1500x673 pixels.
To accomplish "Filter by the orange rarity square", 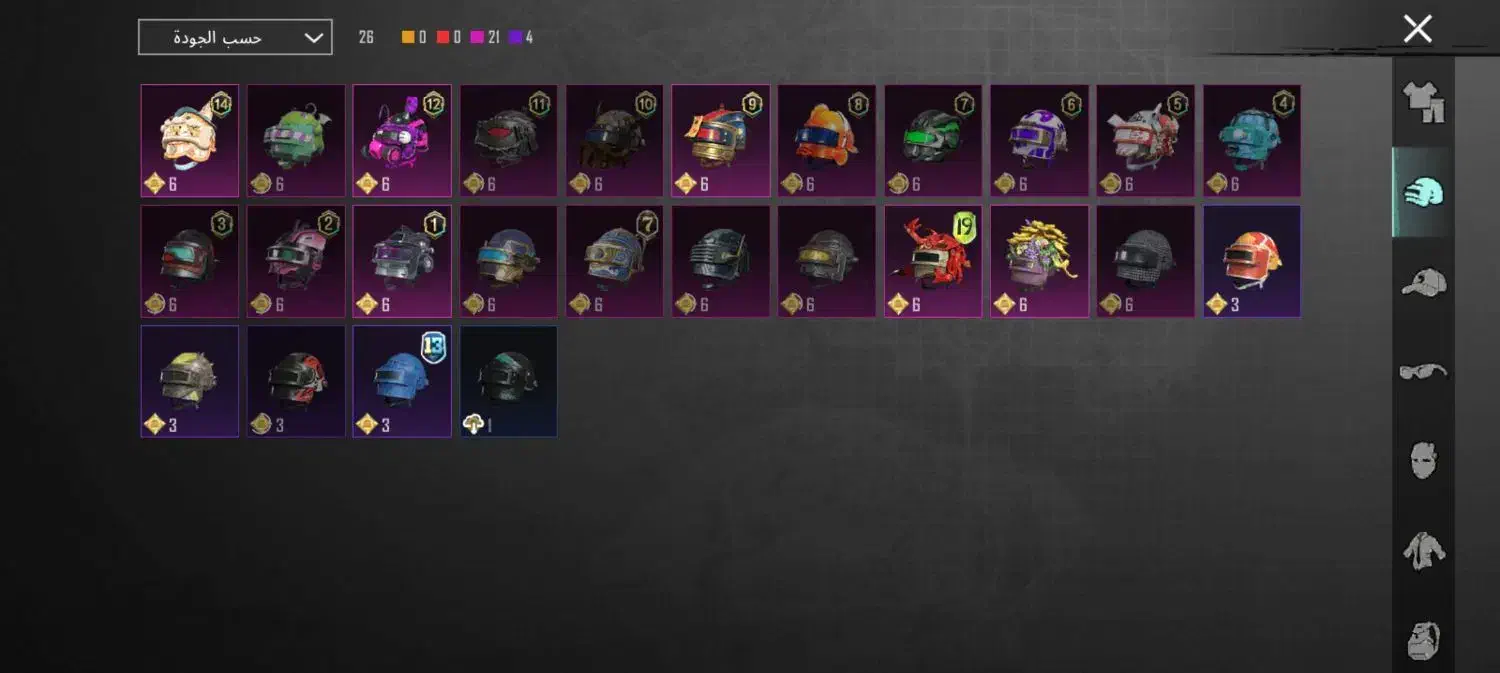I will click(x=408, y=38).
